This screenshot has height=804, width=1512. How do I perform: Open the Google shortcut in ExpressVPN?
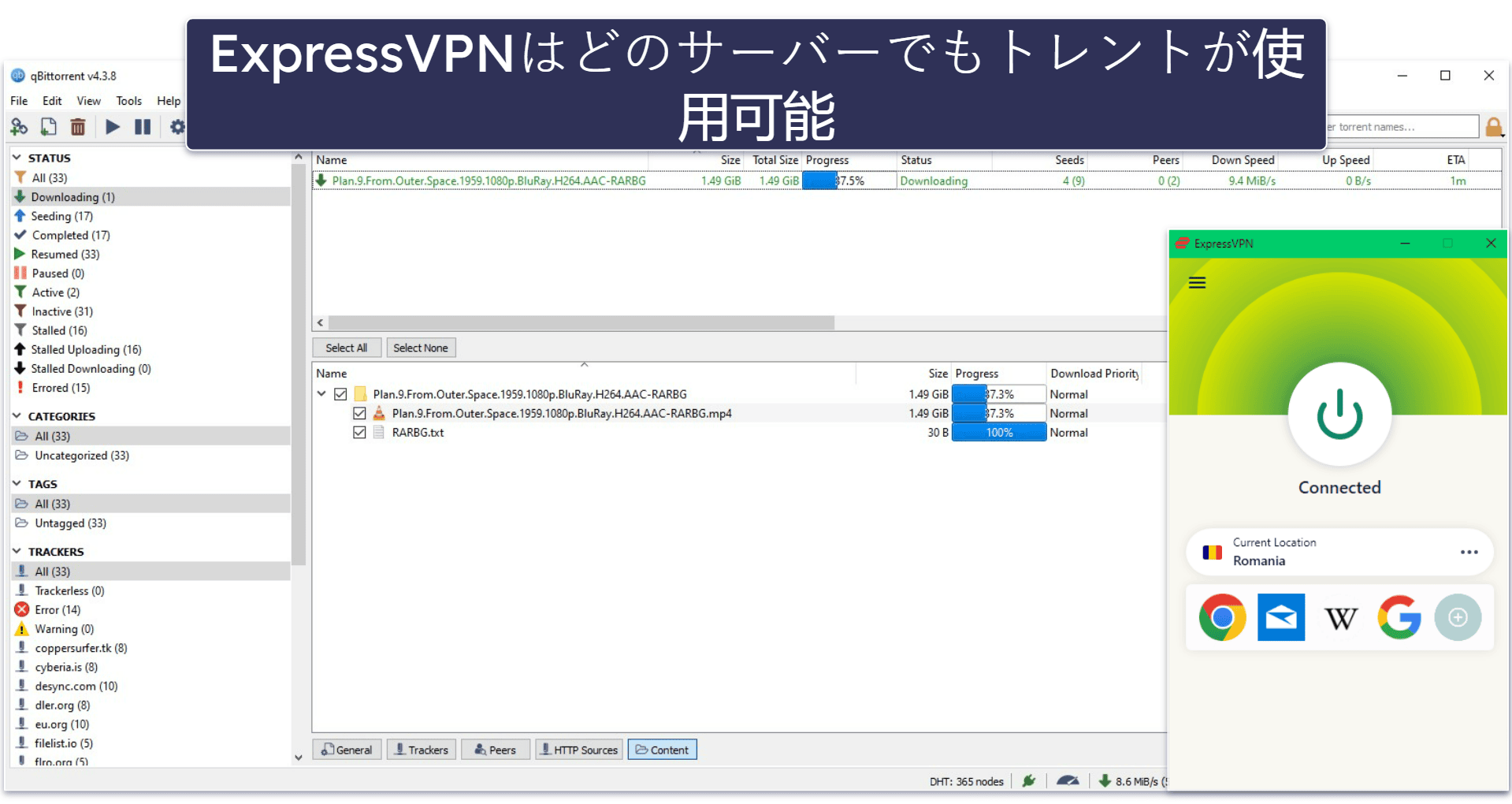click(1399, 617)
